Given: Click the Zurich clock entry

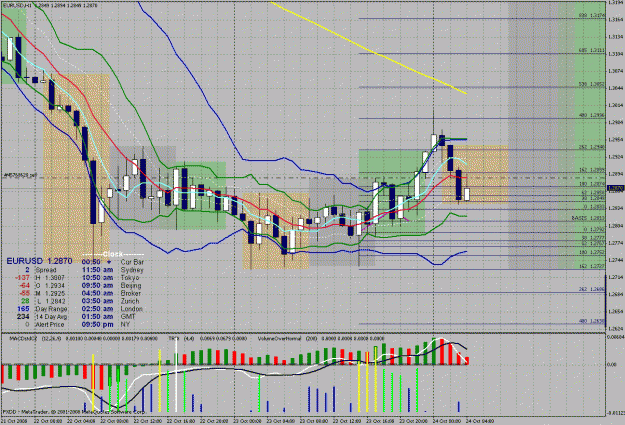Looking at the screenshot, I should [x=110, y=301].
